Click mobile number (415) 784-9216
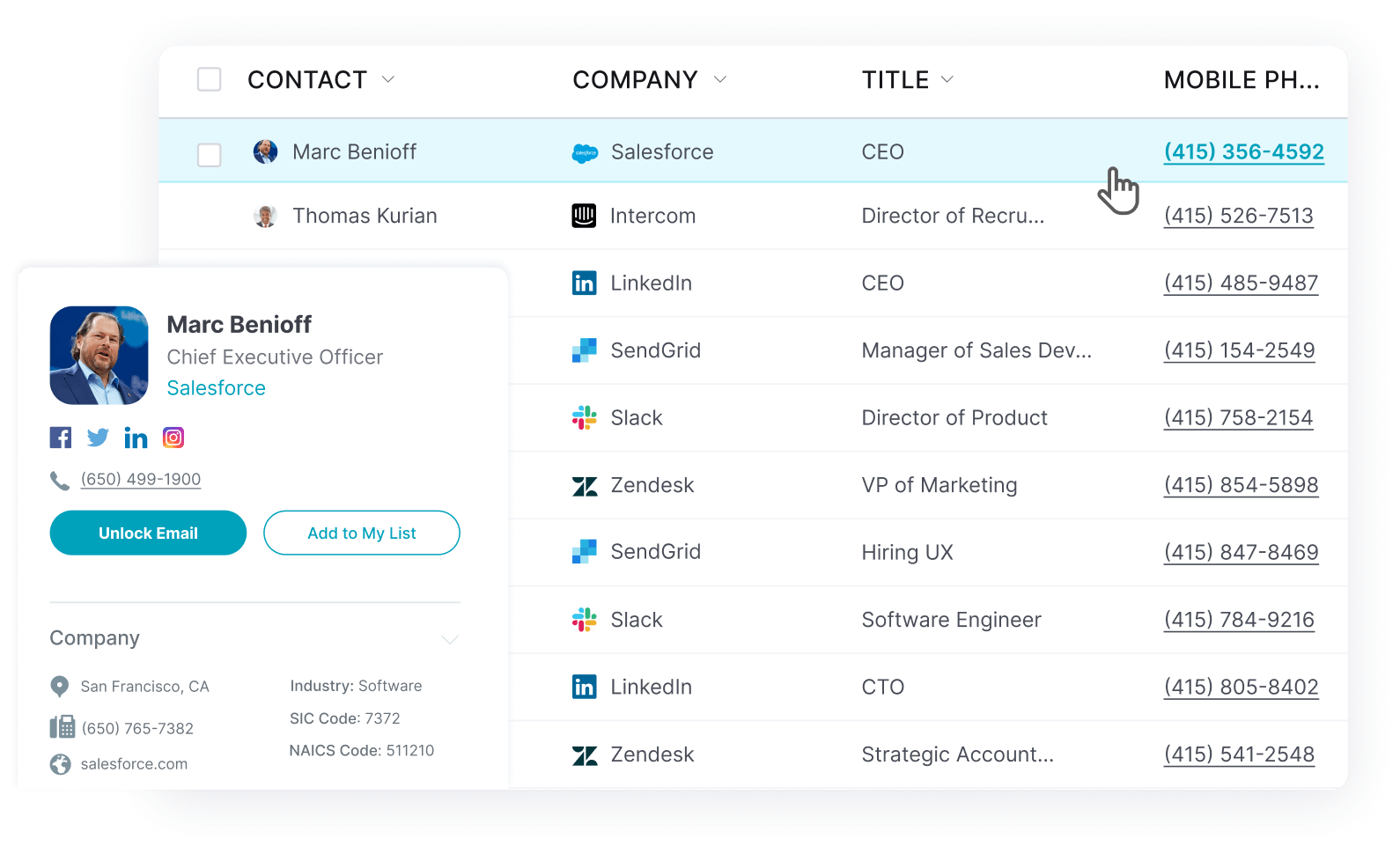The image size is (1400, 861). coord(1239,620)
